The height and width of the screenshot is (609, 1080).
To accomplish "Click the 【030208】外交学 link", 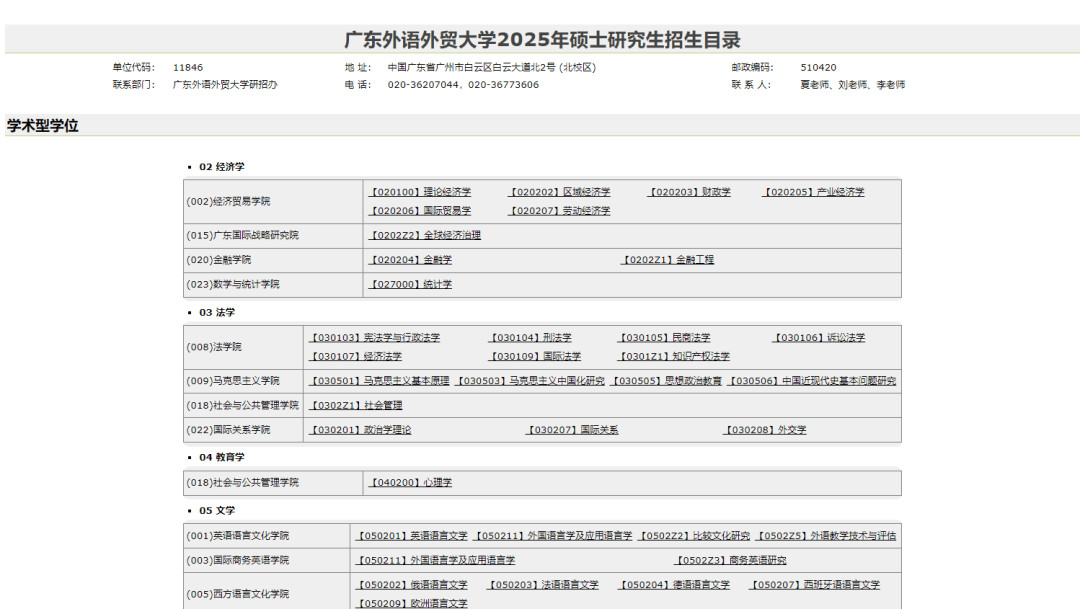I will click(765, 430).
